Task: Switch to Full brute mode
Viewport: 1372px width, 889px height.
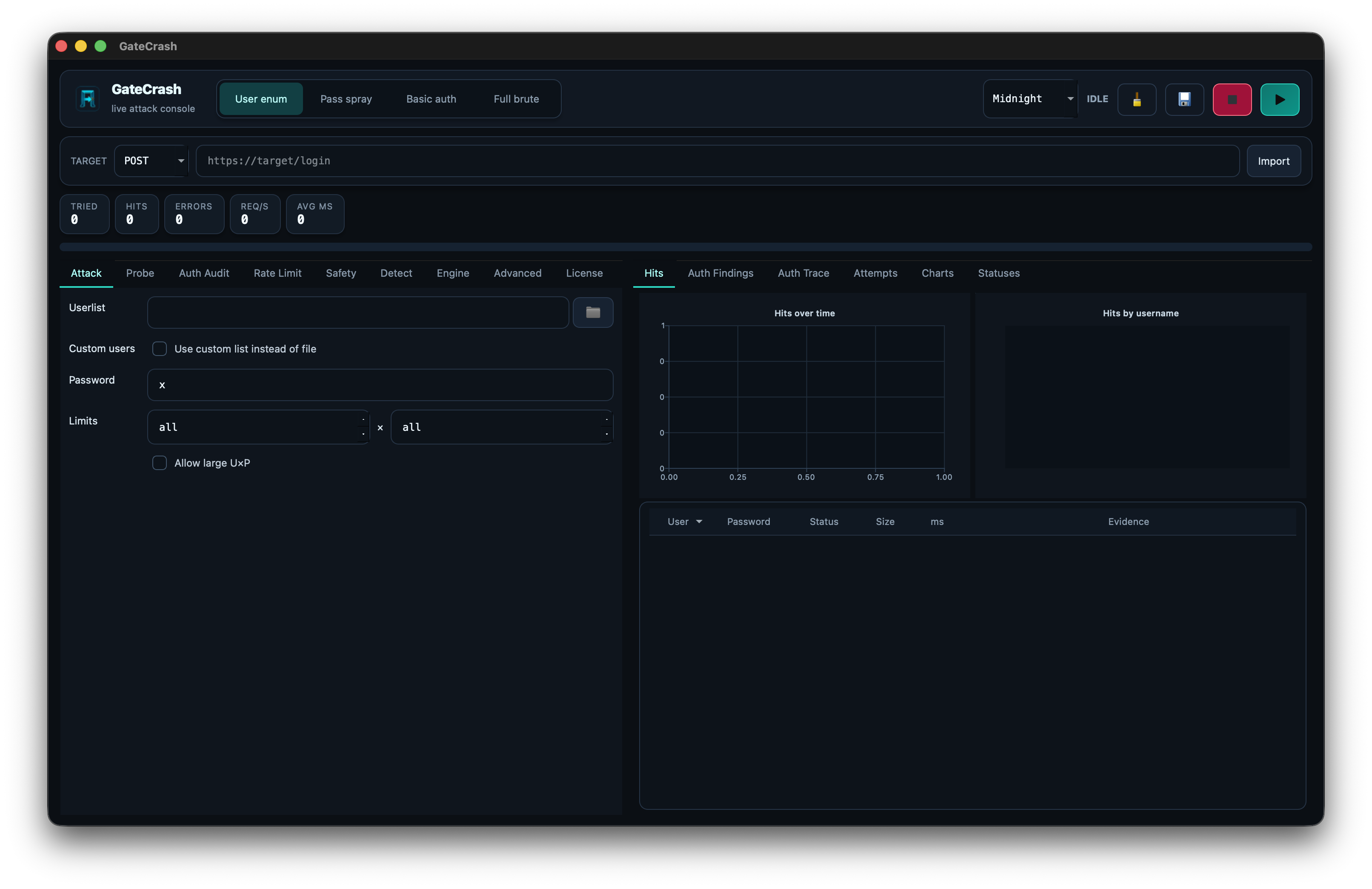Action: click(x=516, y=99)
